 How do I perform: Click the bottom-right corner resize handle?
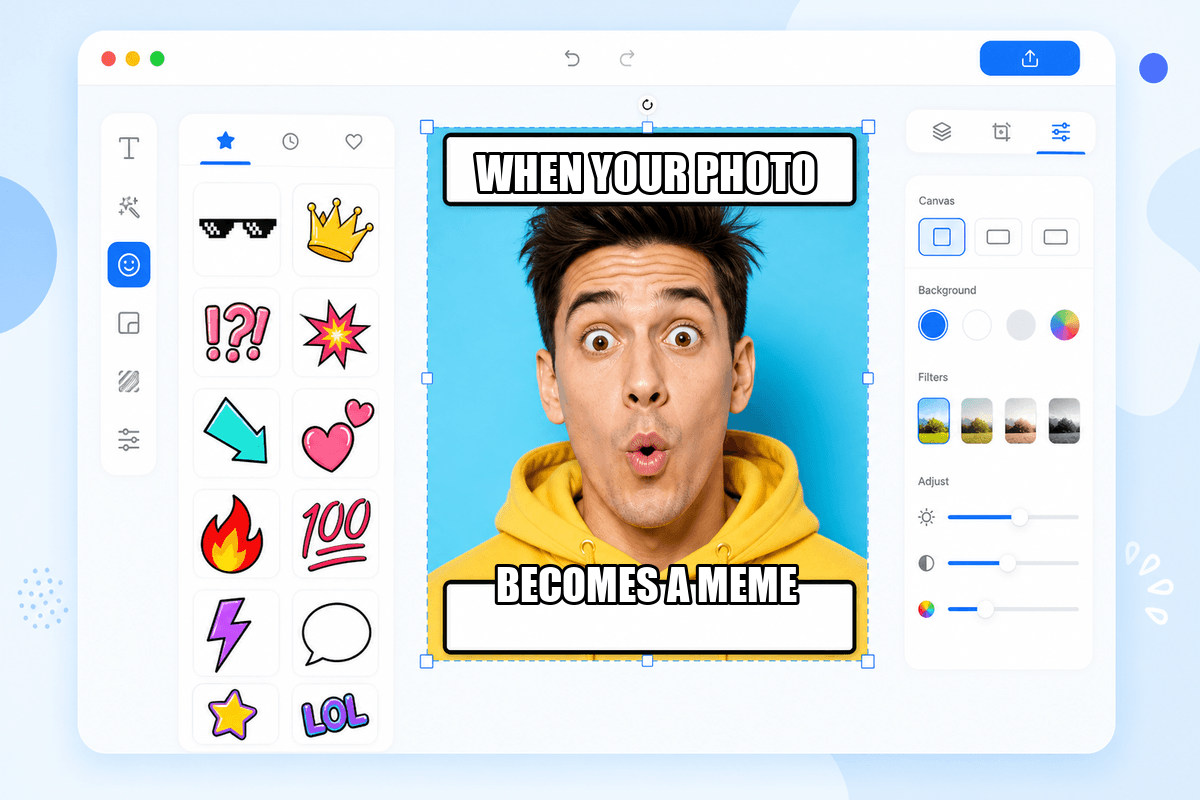[868, 661]
